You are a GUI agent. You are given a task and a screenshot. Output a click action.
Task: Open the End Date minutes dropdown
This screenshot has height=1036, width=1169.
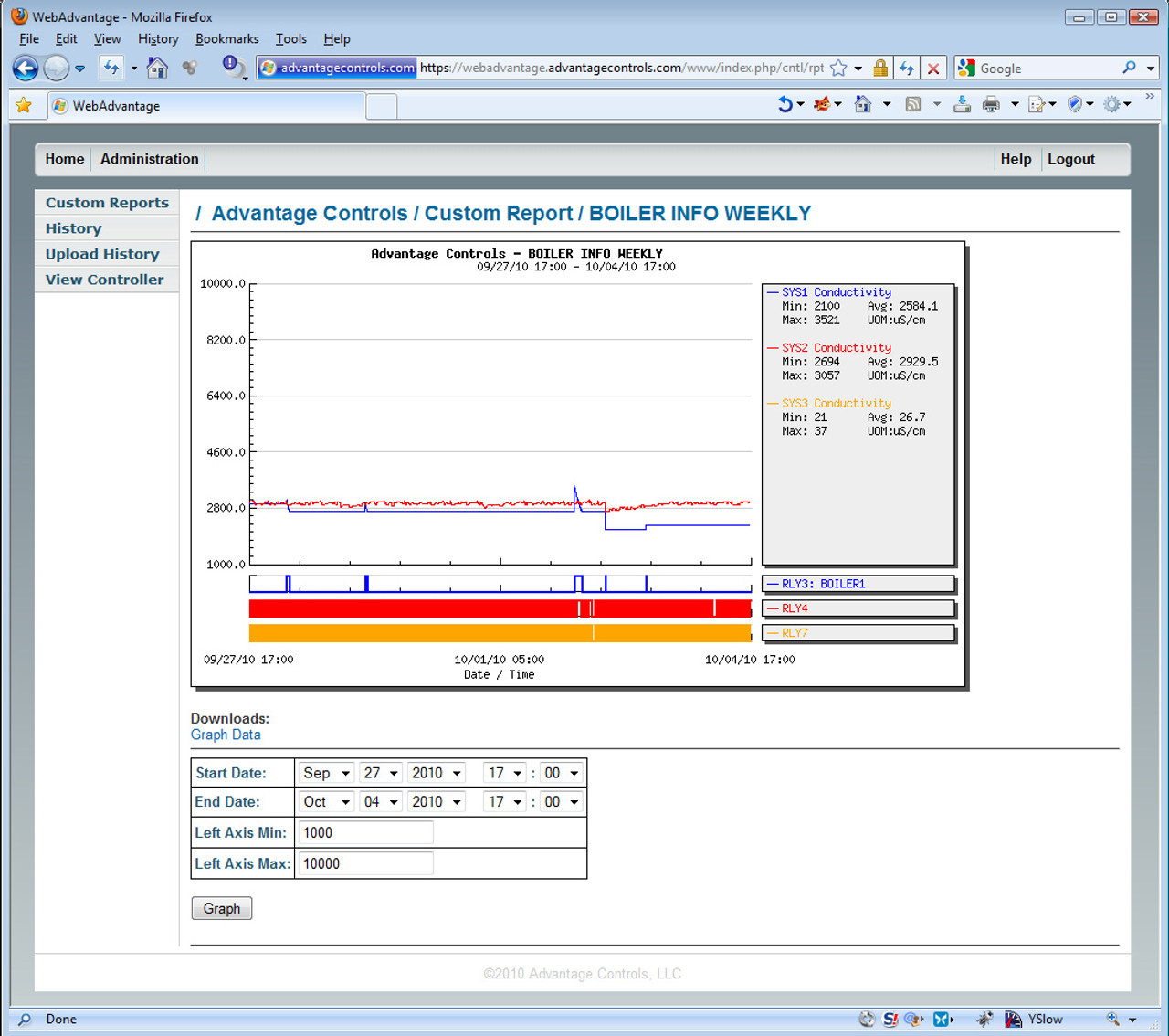pyautogui.click(x=562, y=802)
